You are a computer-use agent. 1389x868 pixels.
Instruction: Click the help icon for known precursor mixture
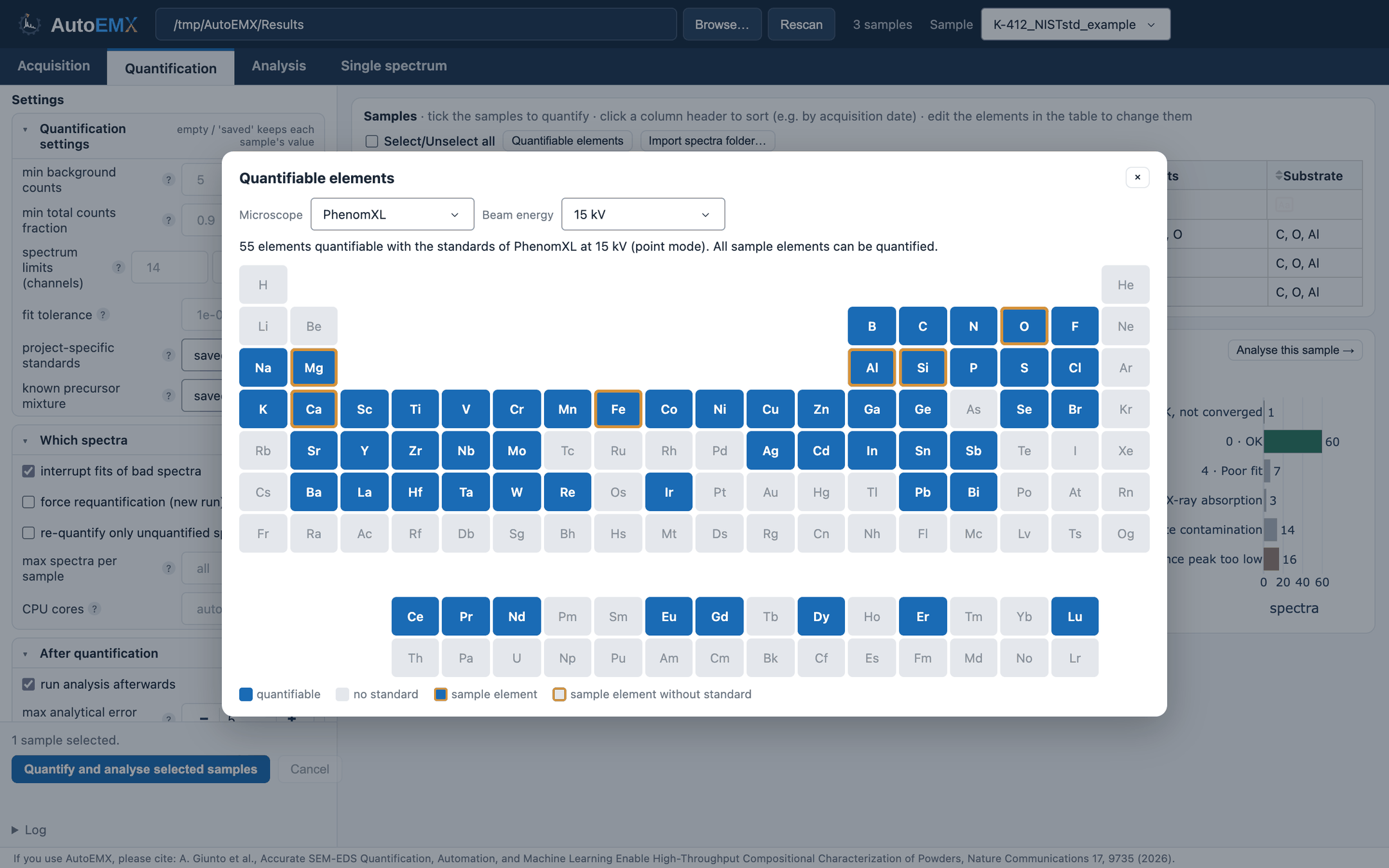(168, 396)
